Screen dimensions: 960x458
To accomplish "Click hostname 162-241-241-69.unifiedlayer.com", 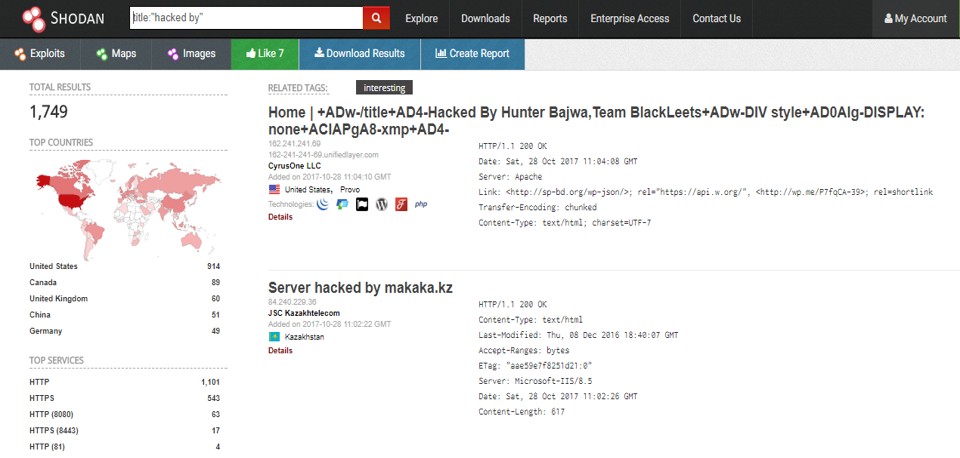I will point(323,155).
